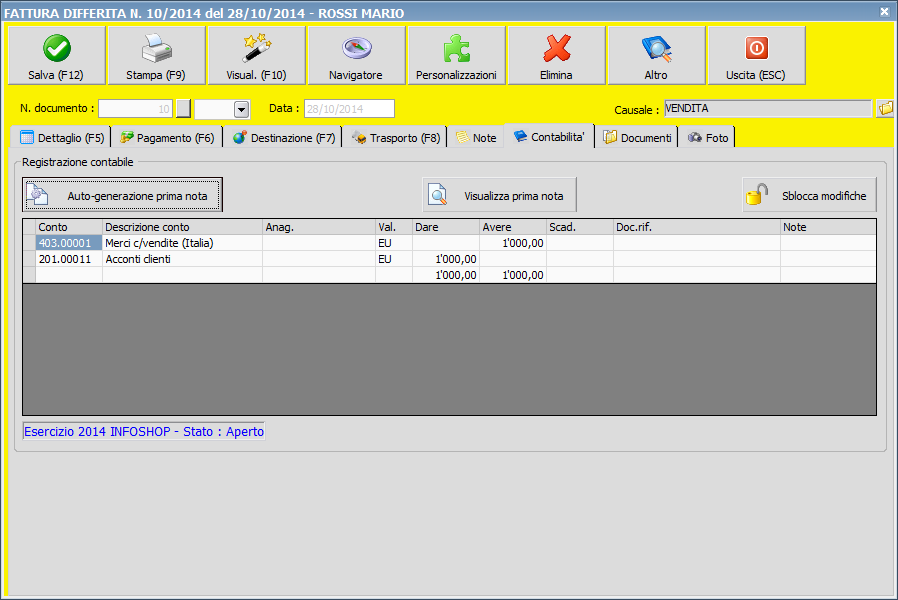The width and height of the screenshot is (898, 600).
Task: Click Visualizza prima nota button
Action: point(500,196)
